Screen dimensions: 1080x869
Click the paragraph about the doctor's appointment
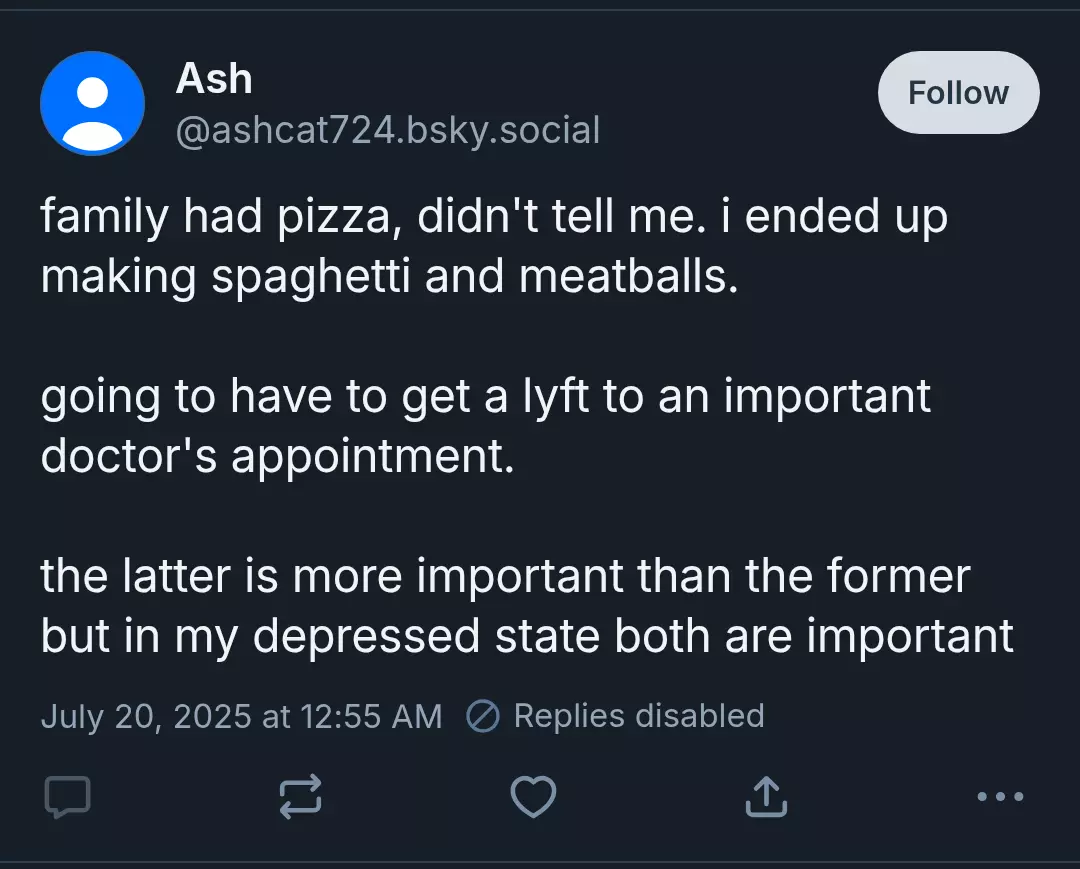(x=486, y=426)
